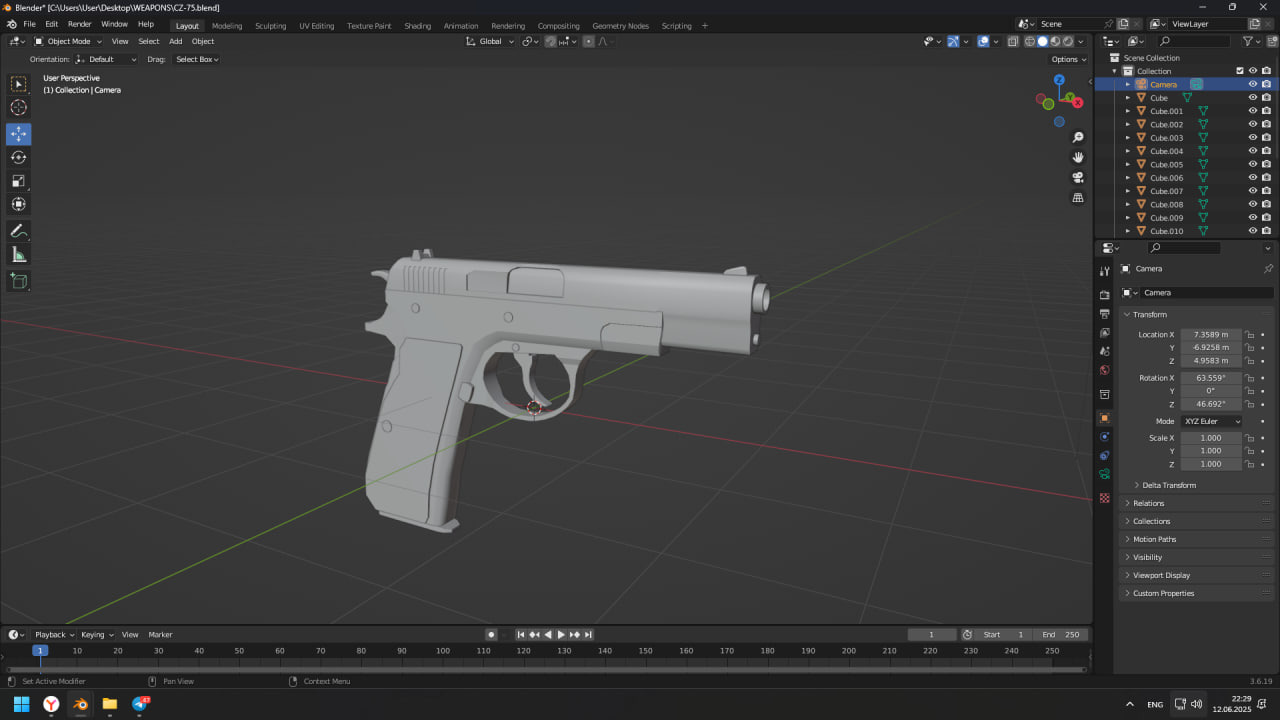1280x720 pixels.
Task: Open the Options dropdown in viewport
Action: click(x=1068, y=59)
